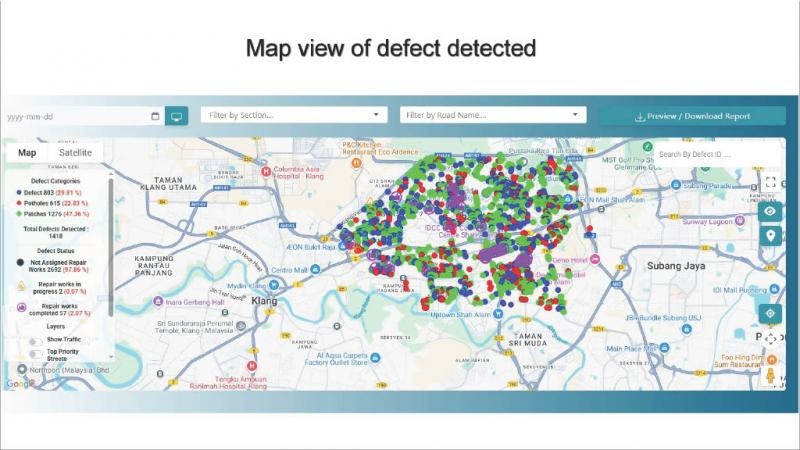
Task: Click the 'Klang' city map label
Action: pos(264,301)
